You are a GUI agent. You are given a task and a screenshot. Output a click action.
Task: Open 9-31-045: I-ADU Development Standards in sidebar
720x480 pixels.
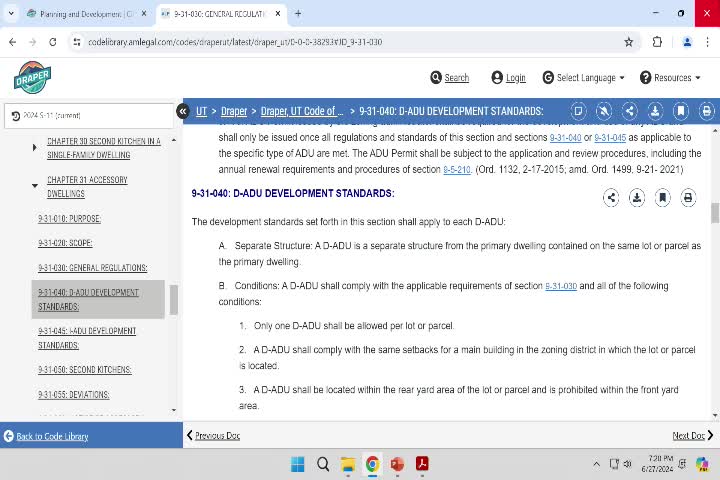(87, 338)
